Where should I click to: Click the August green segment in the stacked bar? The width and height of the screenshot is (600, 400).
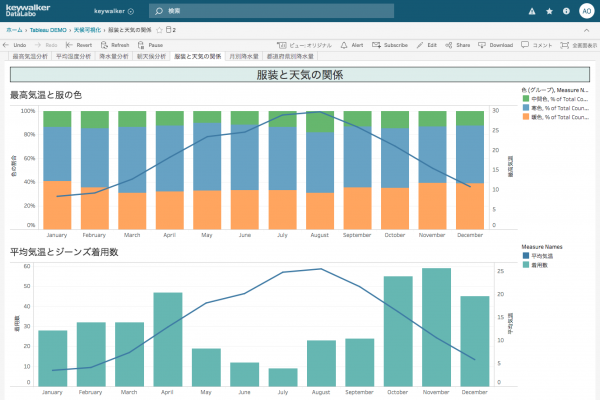point(320,122)
